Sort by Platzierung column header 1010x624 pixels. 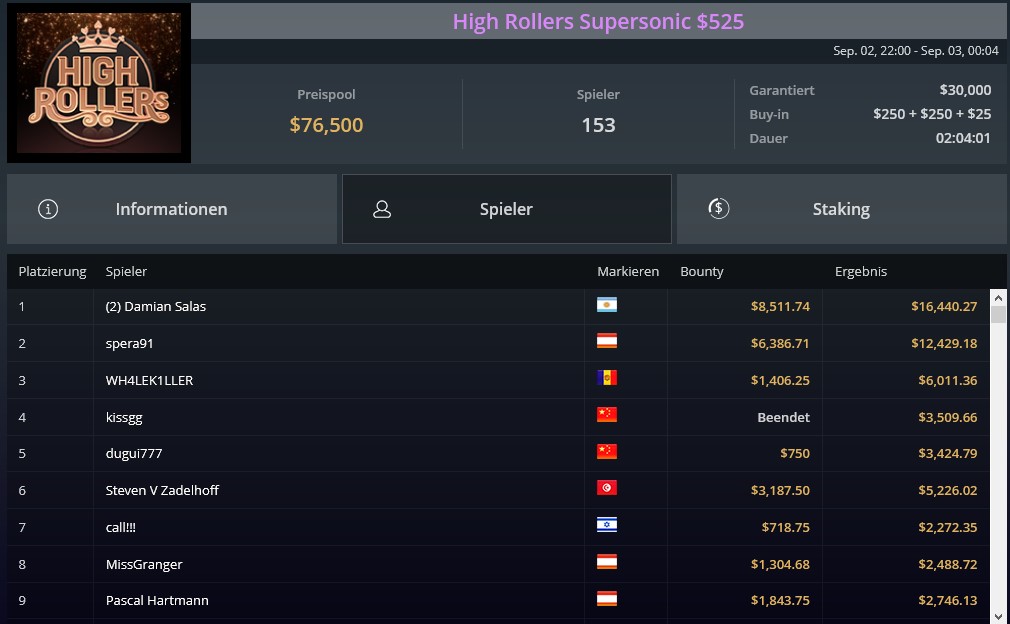coord(52,271)
